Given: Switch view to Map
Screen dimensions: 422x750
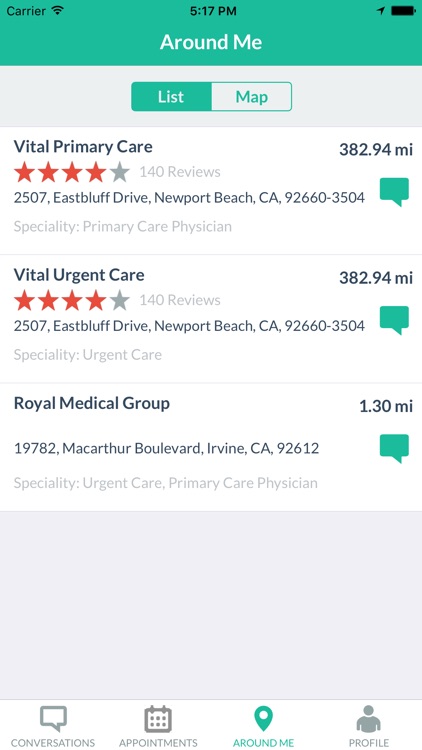Looking at the screenshot, I should [251, 97].
